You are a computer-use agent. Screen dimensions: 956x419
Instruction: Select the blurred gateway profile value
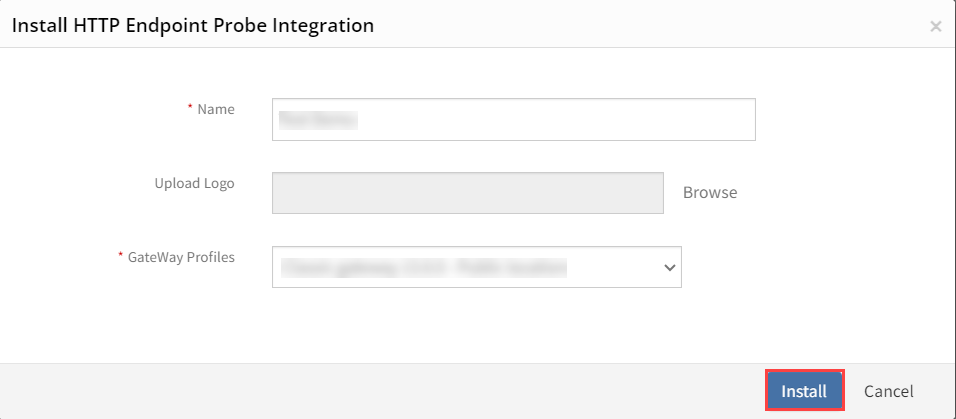coord(424,267)
